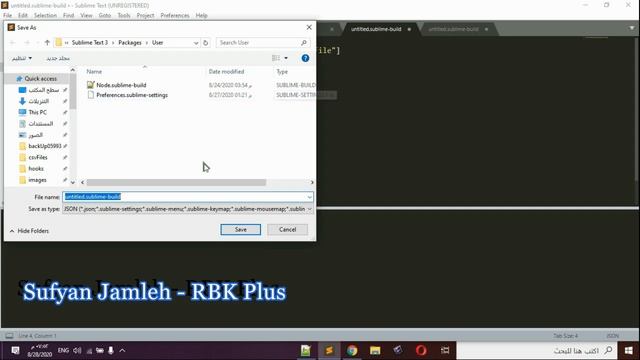Open the File menu in Sublime Text
The width and height of the screenshot is (640, 360).
point(7,16)
